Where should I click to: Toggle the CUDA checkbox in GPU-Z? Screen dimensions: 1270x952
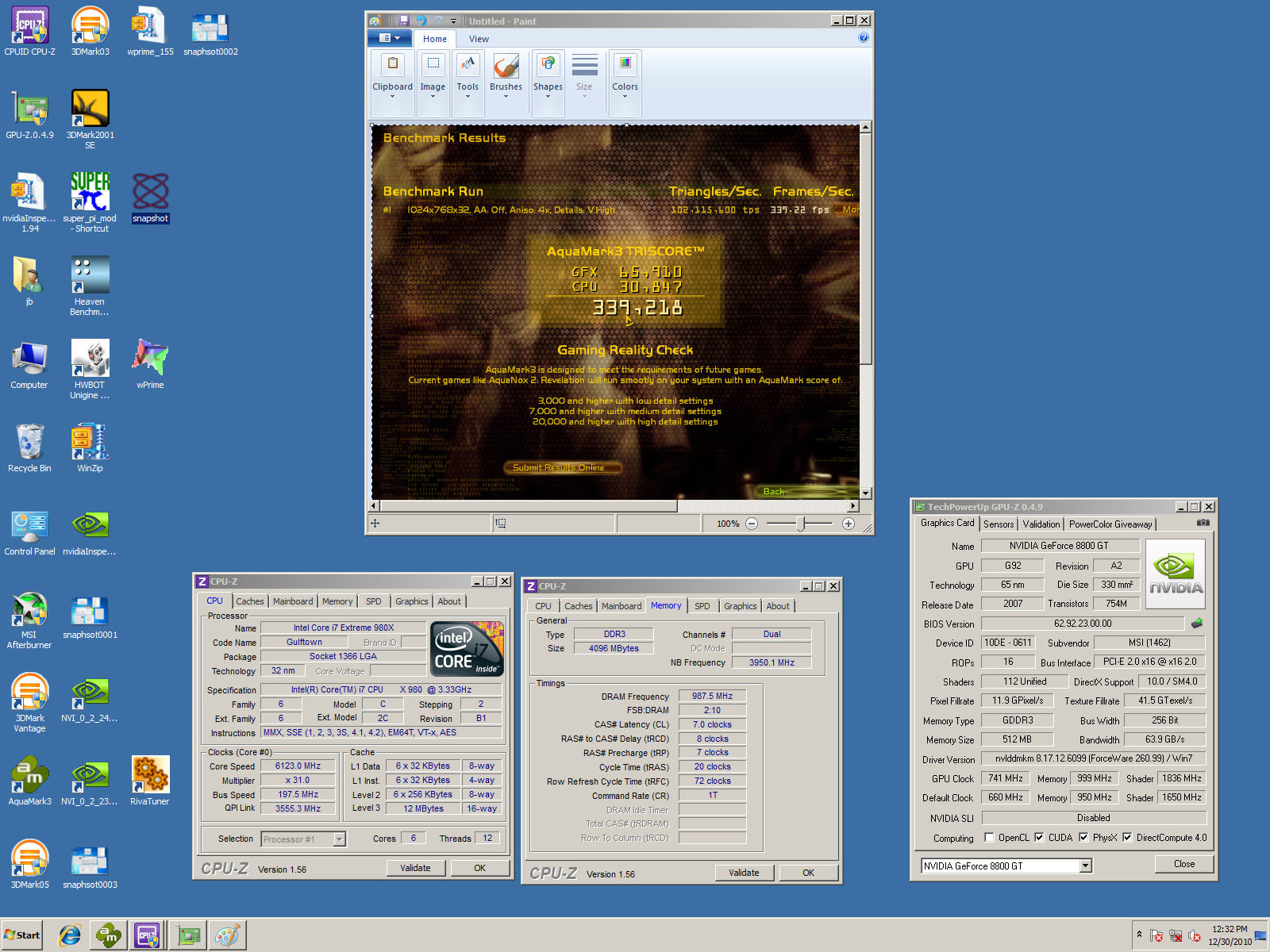[1039, 837]
